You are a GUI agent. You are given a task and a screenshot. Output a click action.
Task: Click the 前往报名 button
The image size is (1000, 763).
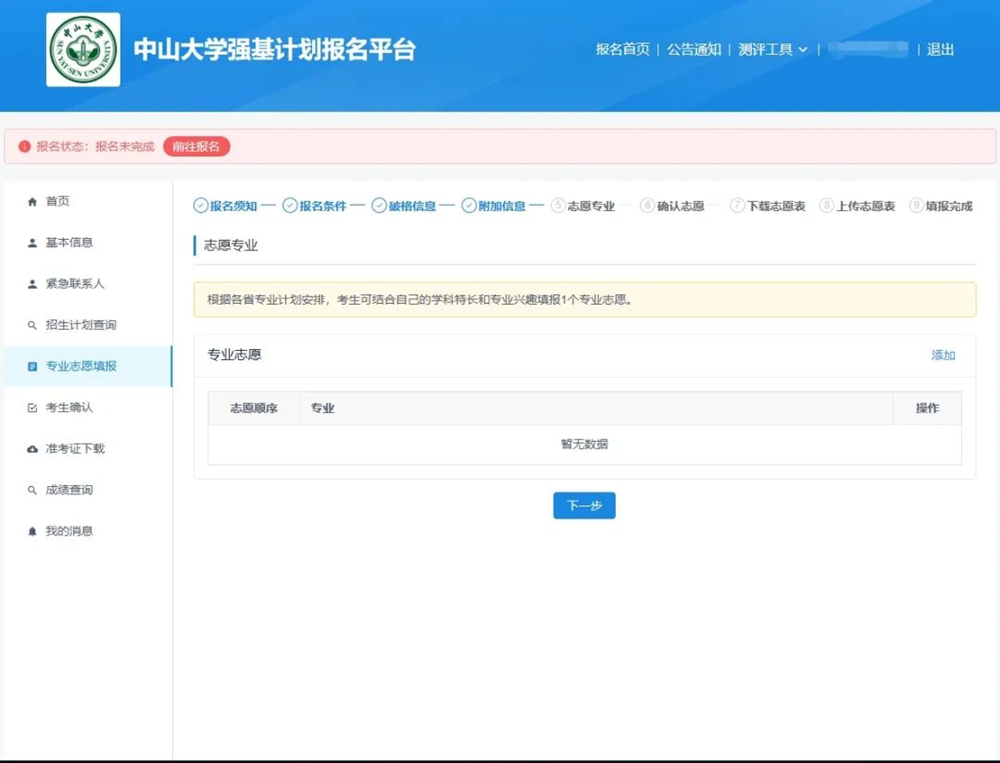pos(196,146)
